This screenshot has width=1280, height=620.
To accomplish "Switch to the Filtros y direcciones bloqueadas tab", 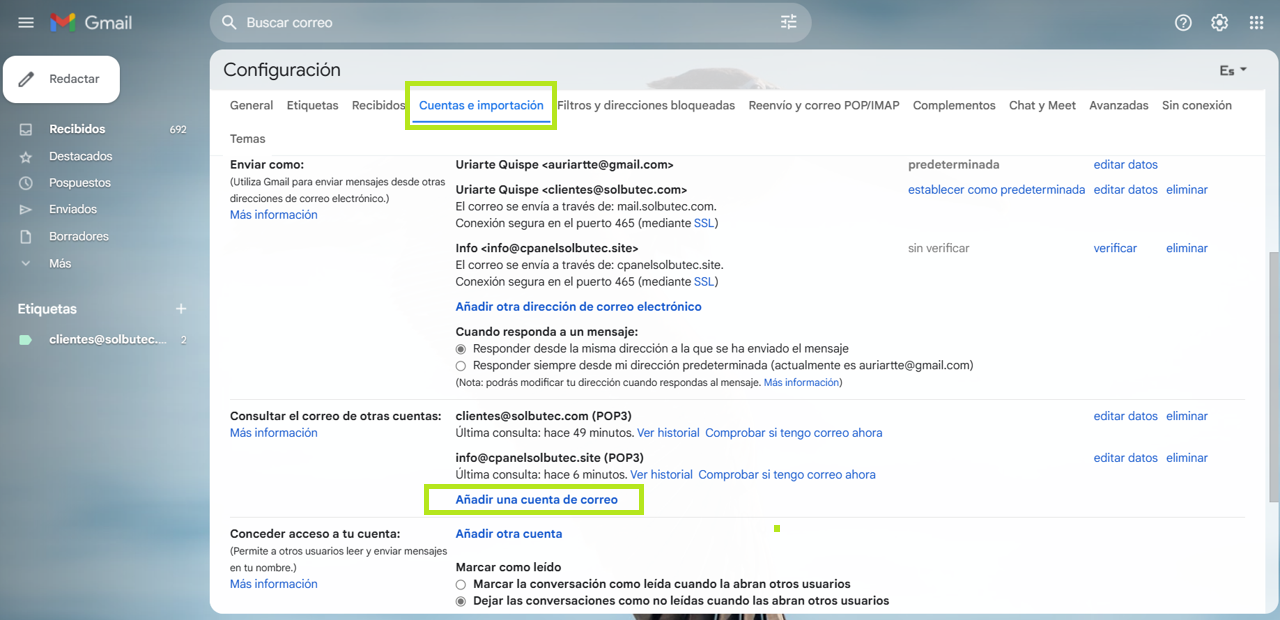I will coord(645,105).
